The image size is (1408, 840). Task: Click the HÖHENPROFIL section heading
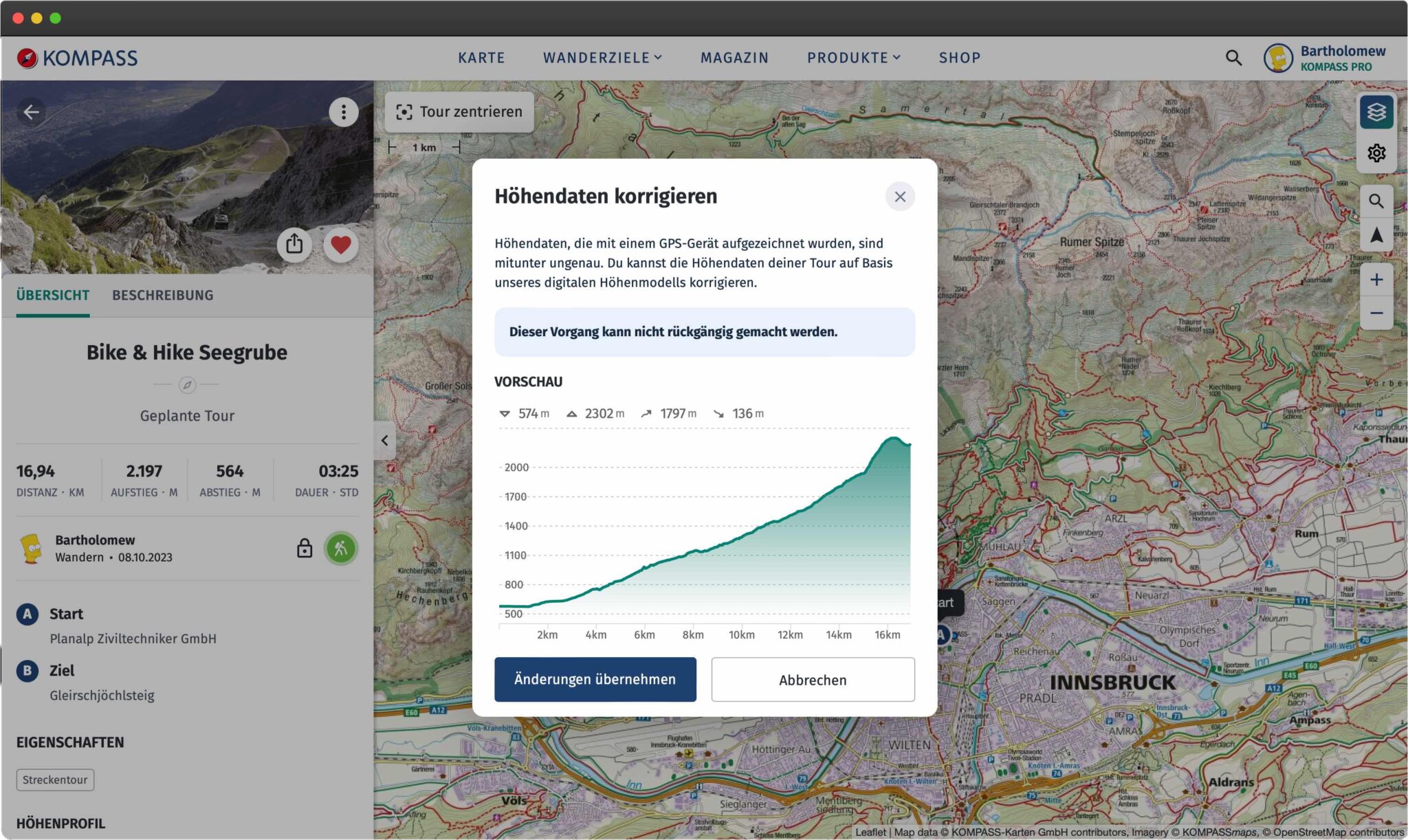(60, 824)
